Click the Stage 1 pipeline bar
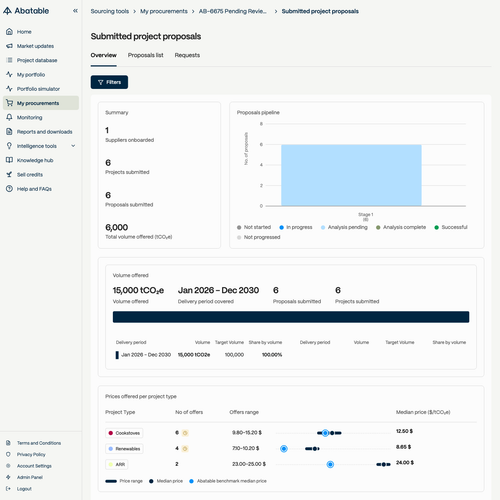Screen dimensions: 500x500 [351, 175]
